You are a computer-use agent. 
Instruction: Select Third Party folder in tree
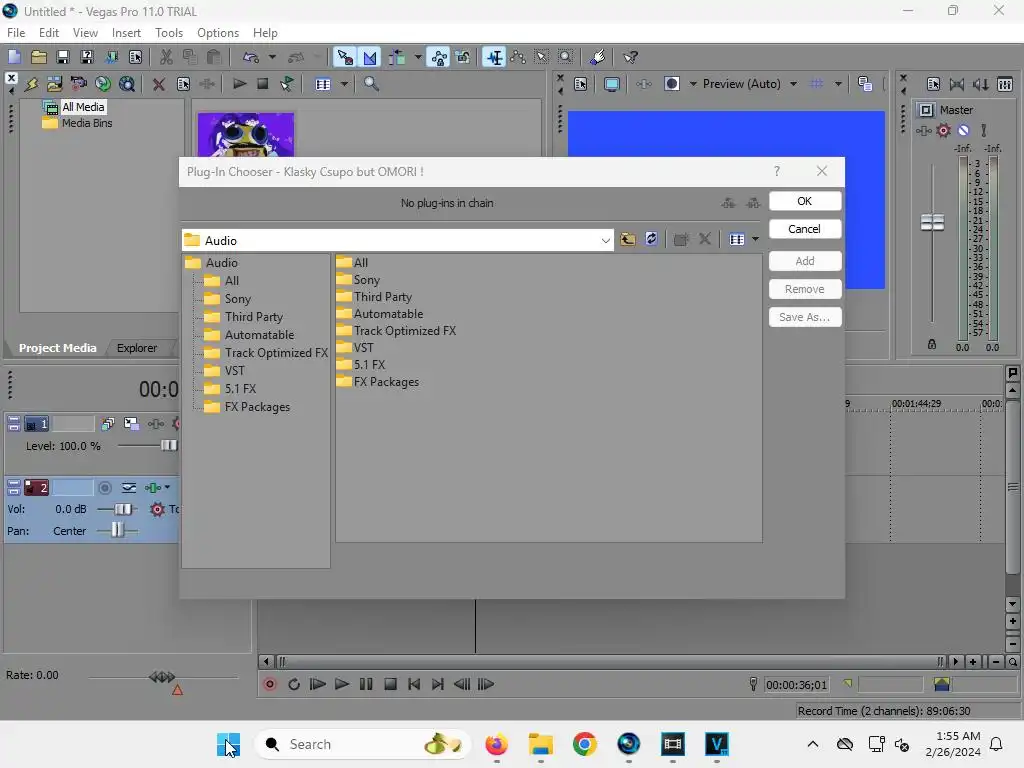(253, 317)
